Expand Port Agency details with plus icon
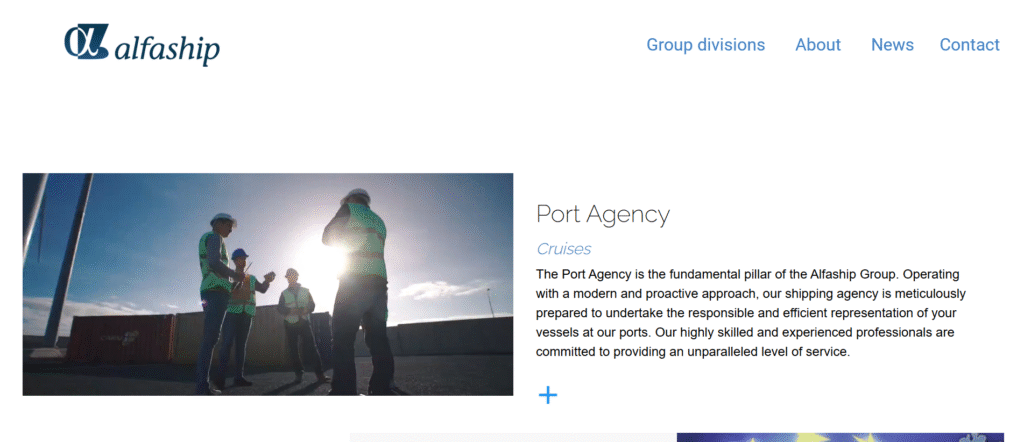 point(548,395)
